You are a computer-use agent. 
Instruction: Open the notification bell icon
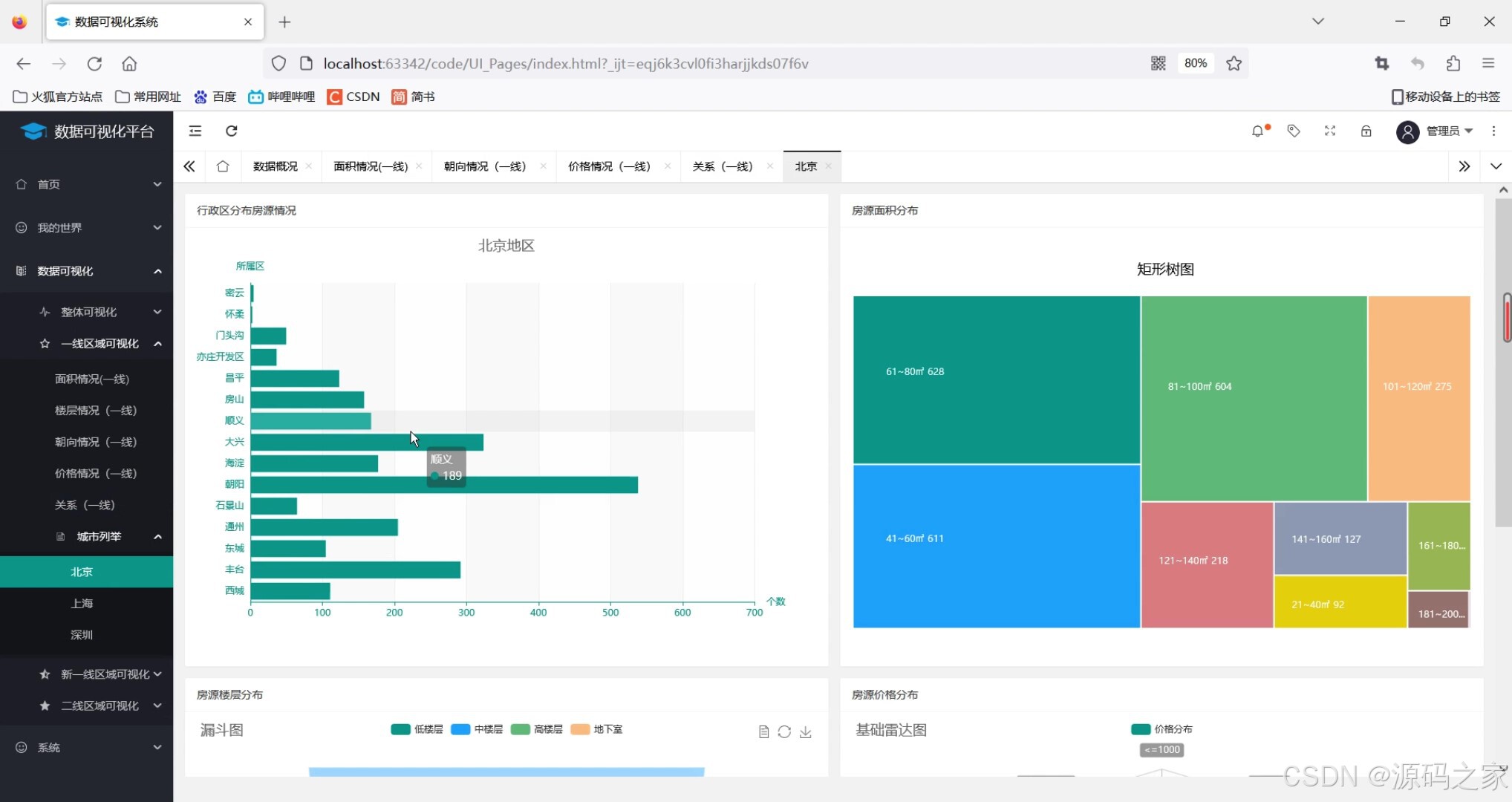click(1257, 131)
